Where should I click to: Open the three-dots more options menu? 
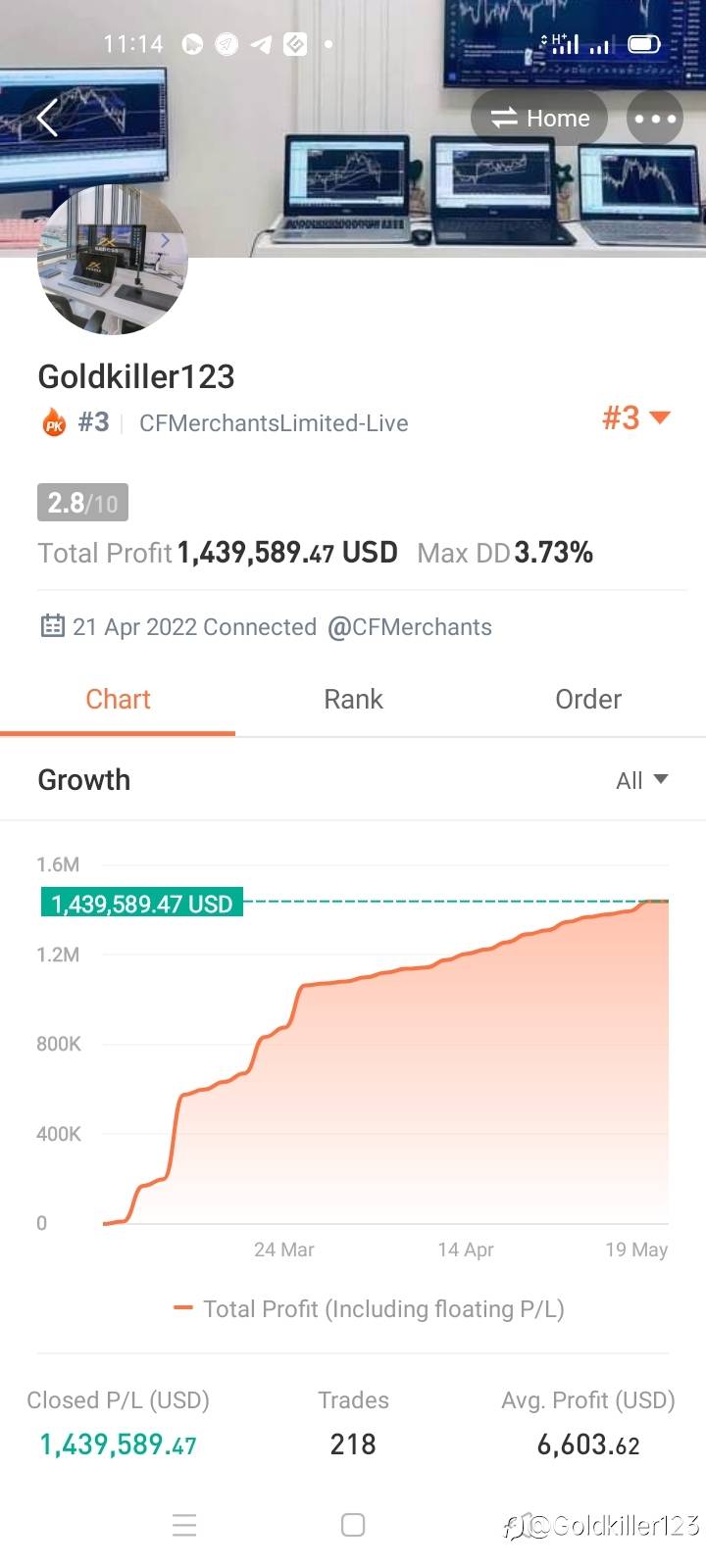pyautogui.click(x=655, y=119)
